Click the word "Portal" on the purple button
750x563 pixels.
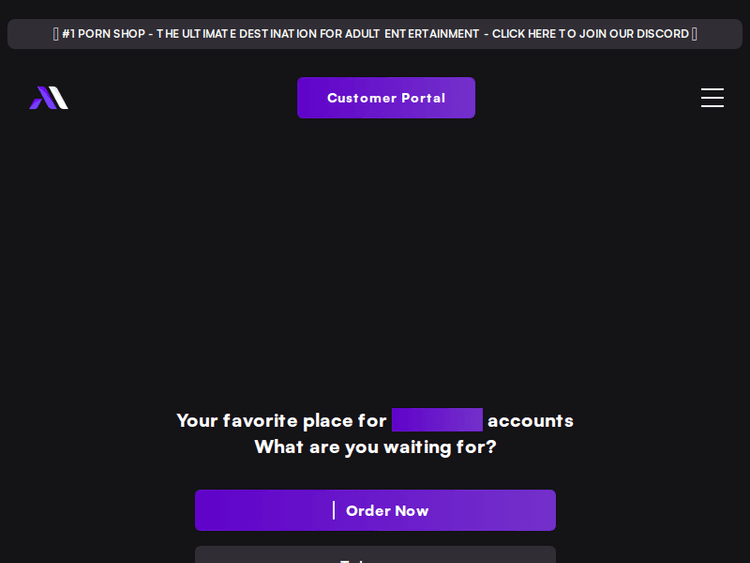pos(423,98)
